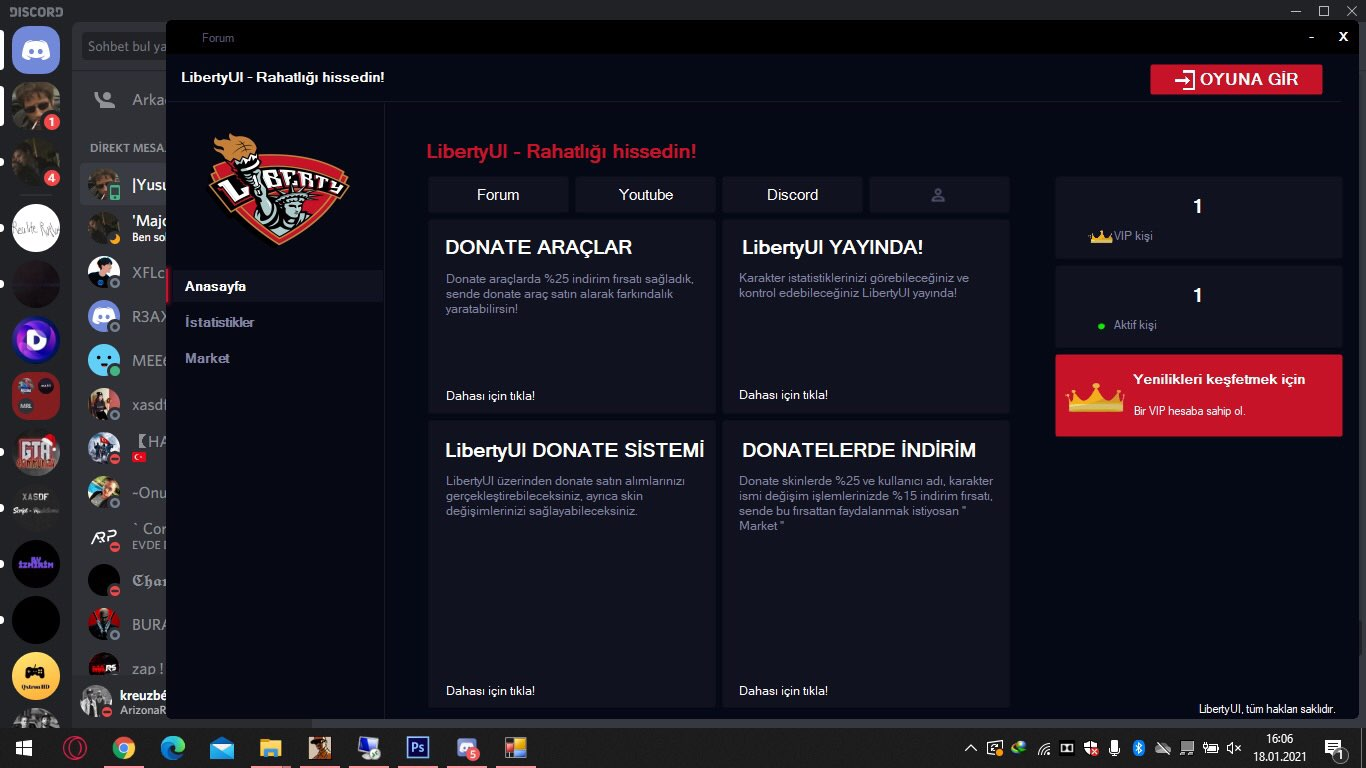
Task: Click 'Dahası için tıkla!' under LibertyUI DONATE SİSTEMİ
Action: 490,691
